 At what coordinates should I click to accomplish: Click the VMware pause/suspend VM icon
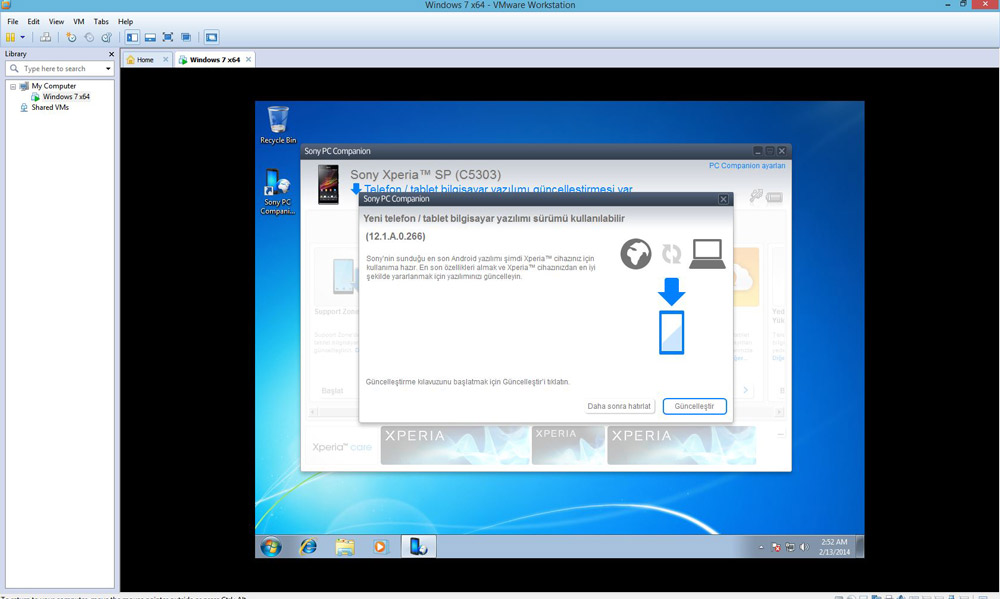click(11, 37)
